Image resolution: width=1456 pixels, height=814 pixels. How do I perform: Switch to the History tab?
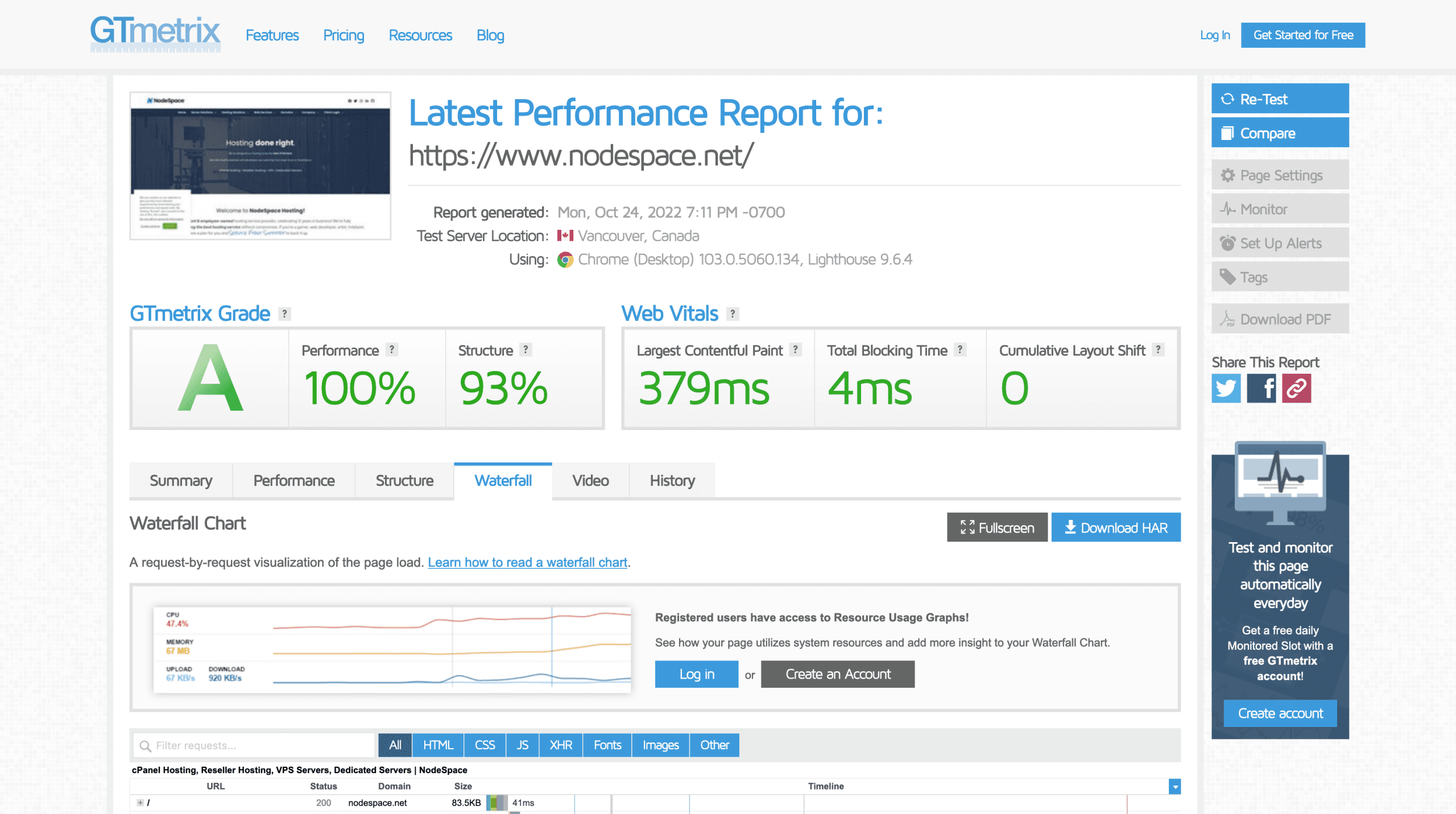coord(672,481)
